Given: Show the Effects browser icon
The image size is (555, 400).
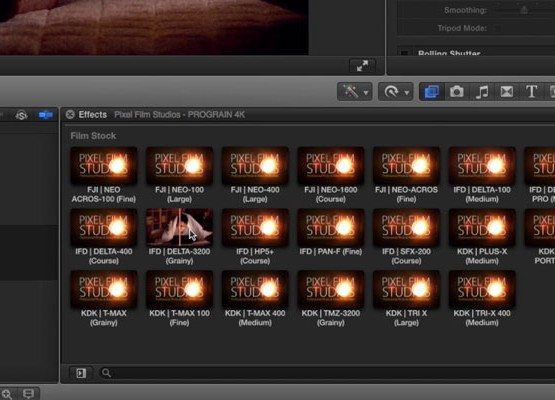Looking at the screenshot, I should 431,92.
